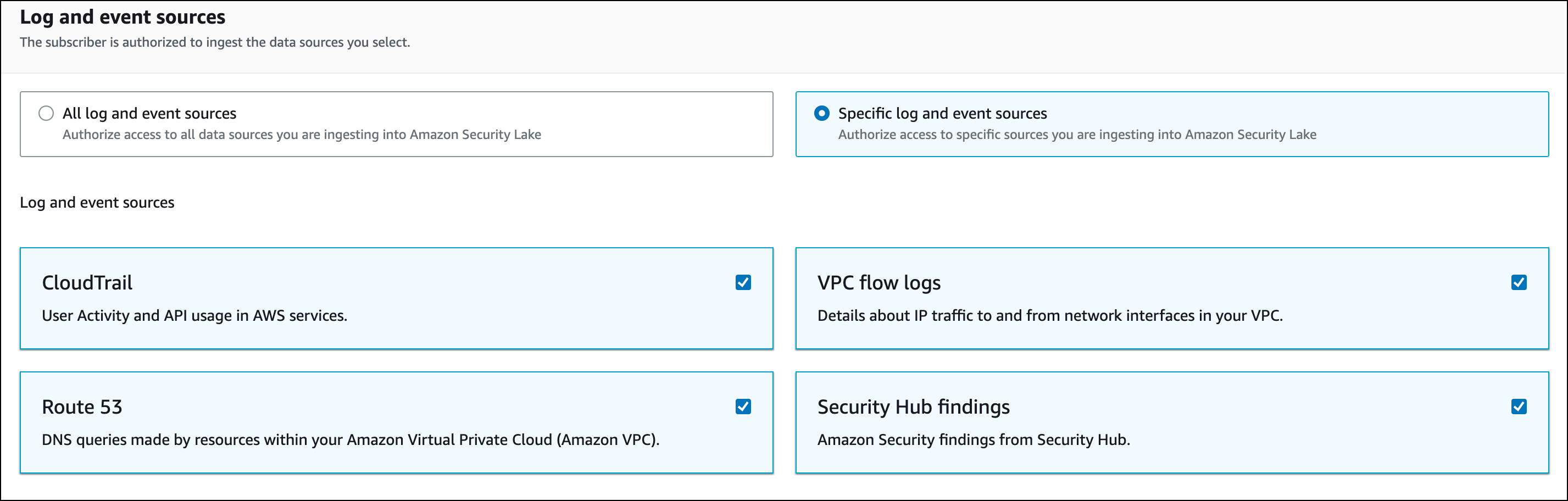Toggle the Route 53 checkbox

[743, 407]
